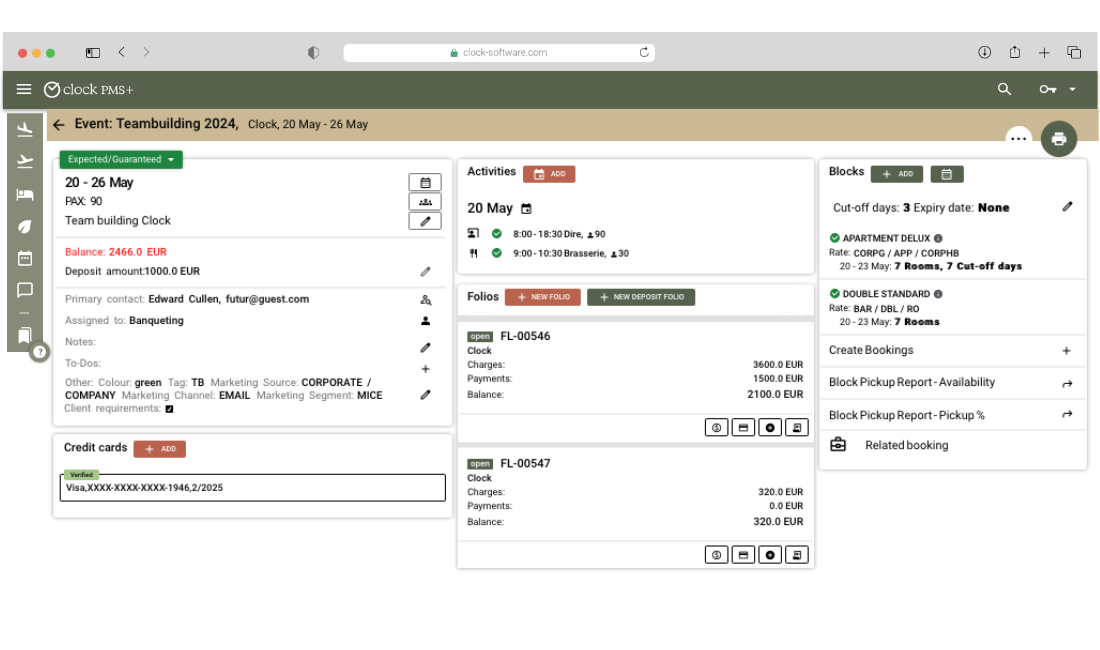The height and width of the screenshot is (650, 1100).
Task: Click FL-00546 card payment icon
Action: point(743,428)
